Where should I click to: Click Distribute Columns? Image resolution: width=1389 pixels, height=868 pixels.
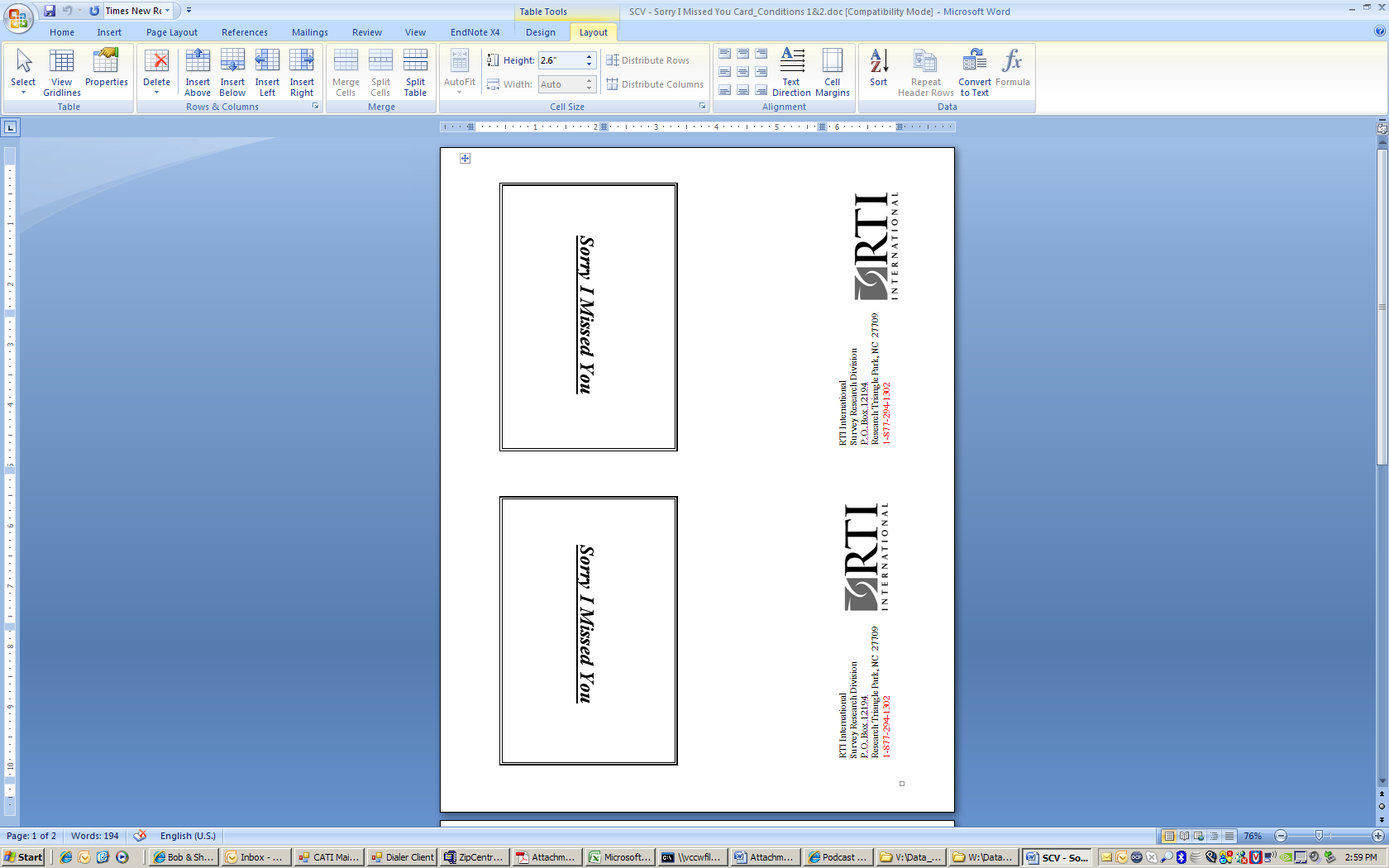[x=655, y=84]
